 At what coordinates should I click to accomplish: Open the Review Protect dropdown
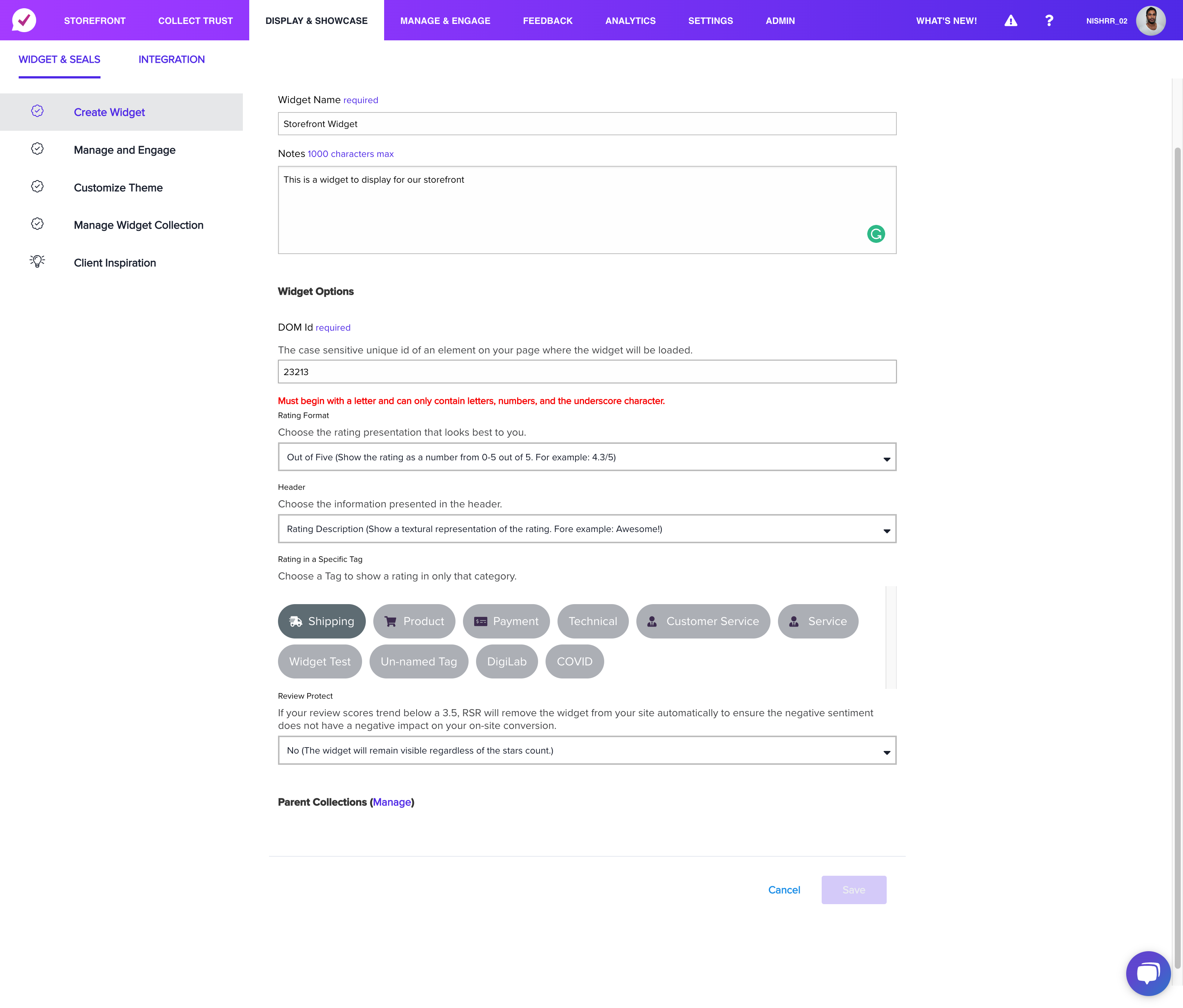(587, 751)
